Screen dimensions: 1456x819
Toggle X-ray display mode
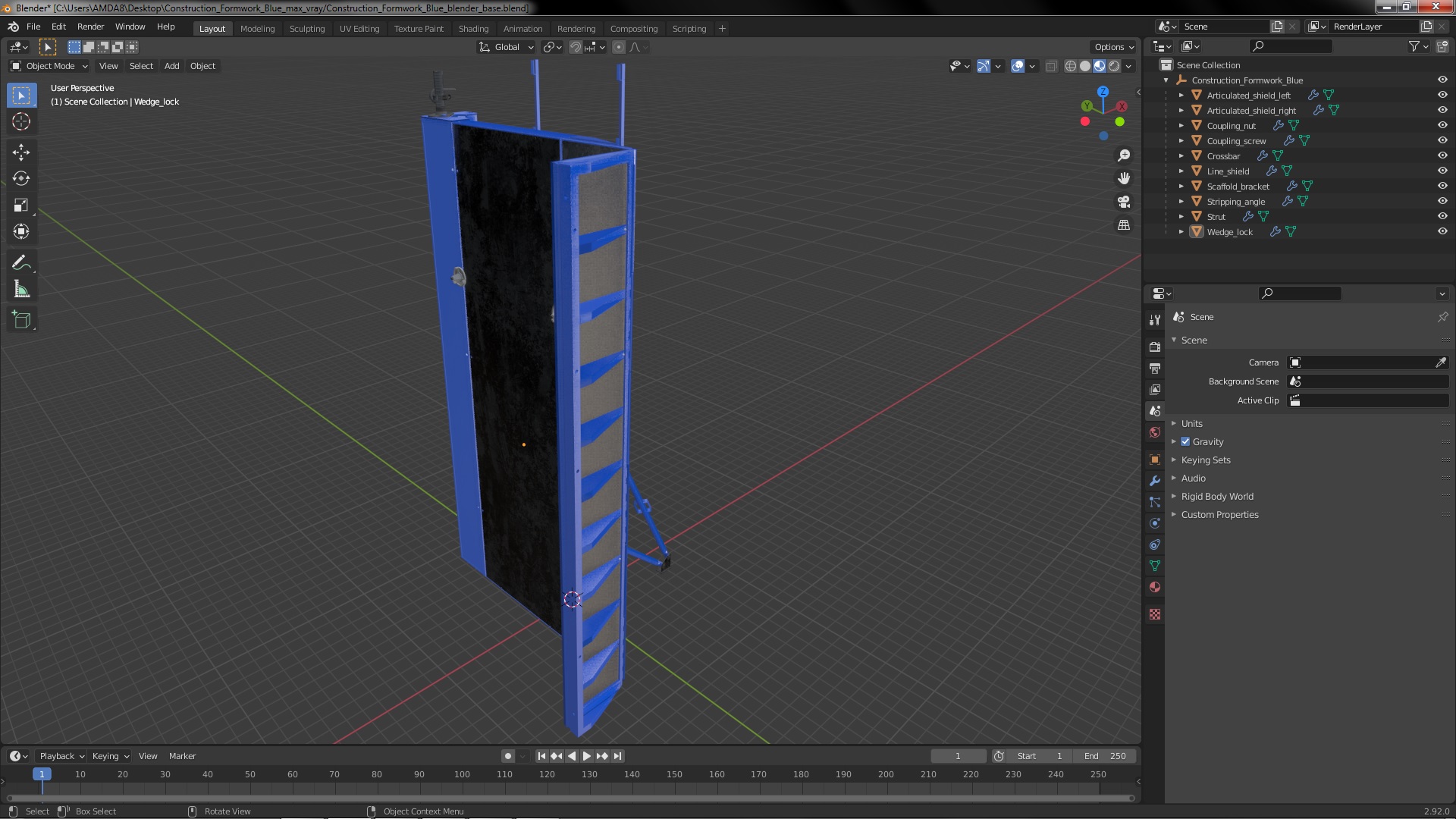tap(1051, 66)
